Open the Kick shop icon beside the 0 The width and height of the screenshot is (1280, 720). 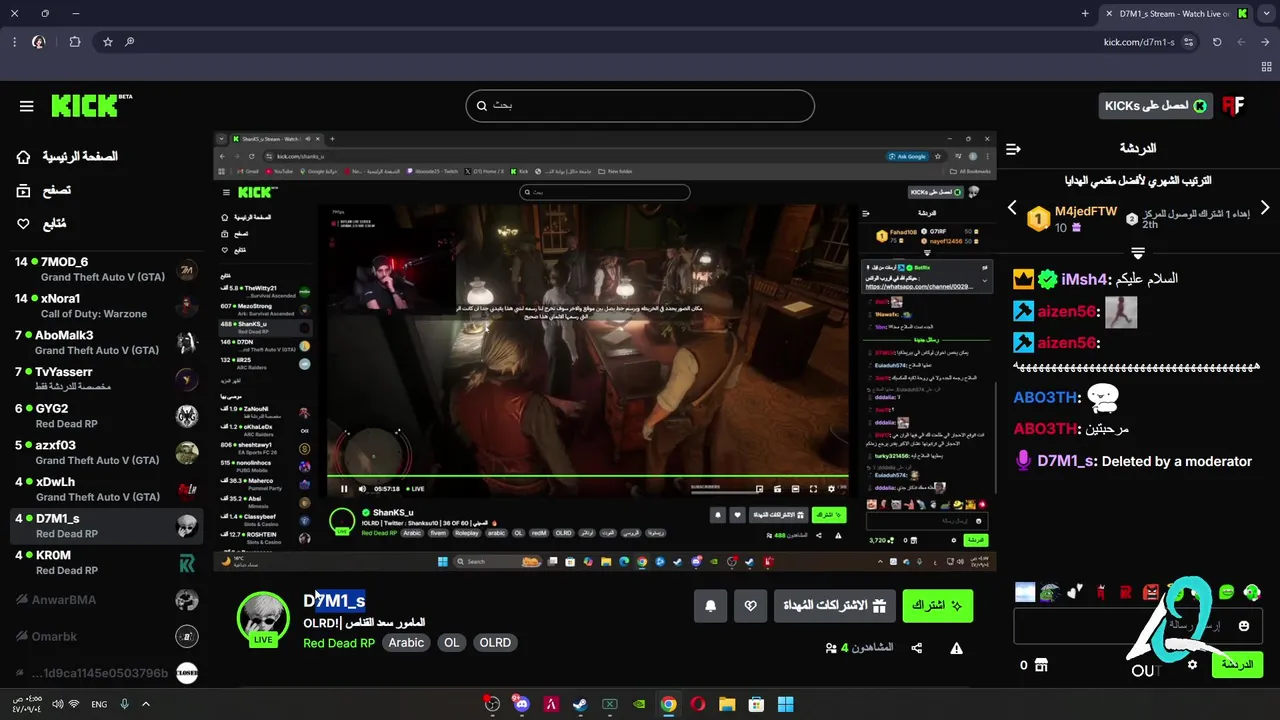pos(1041,665)
